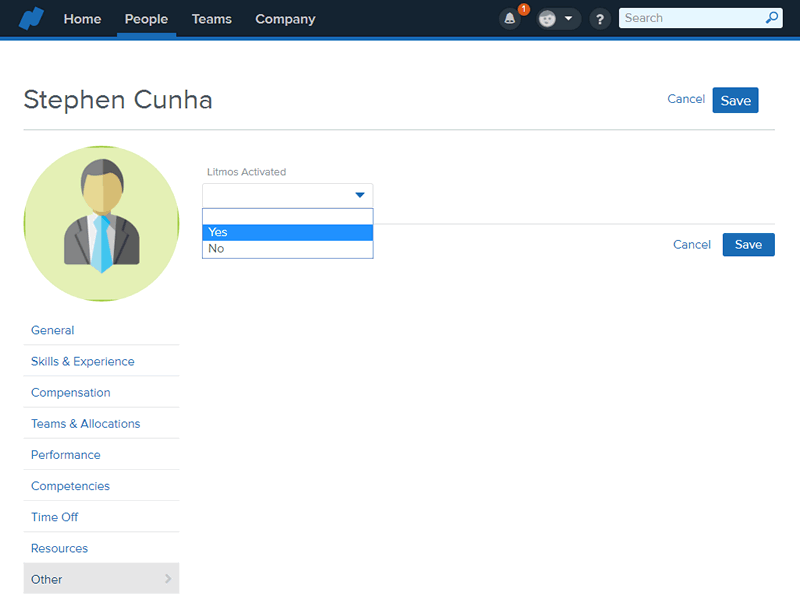
Task: Open the user avatar menu
Action: point(547,19)
